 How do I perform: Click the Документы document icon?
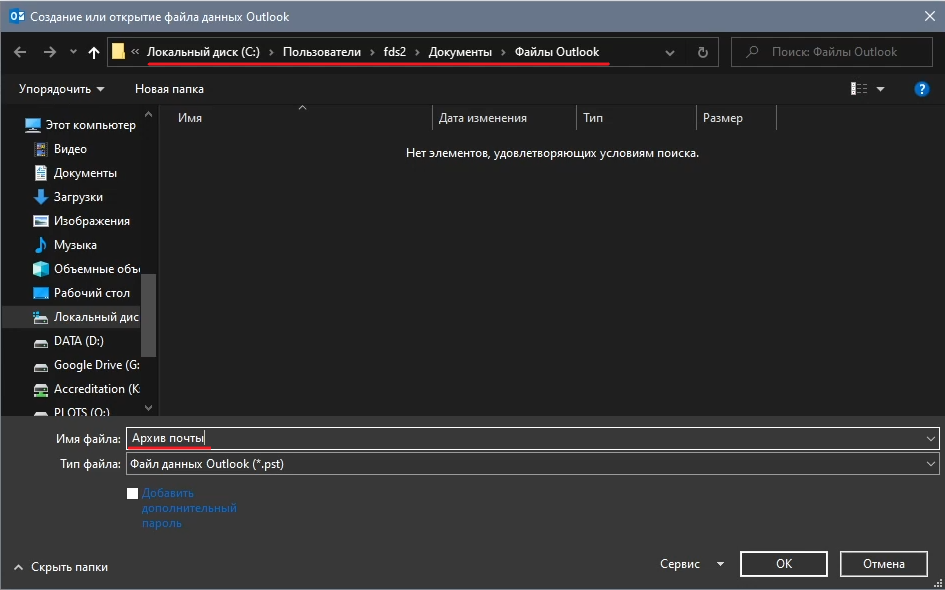(40, 173)
